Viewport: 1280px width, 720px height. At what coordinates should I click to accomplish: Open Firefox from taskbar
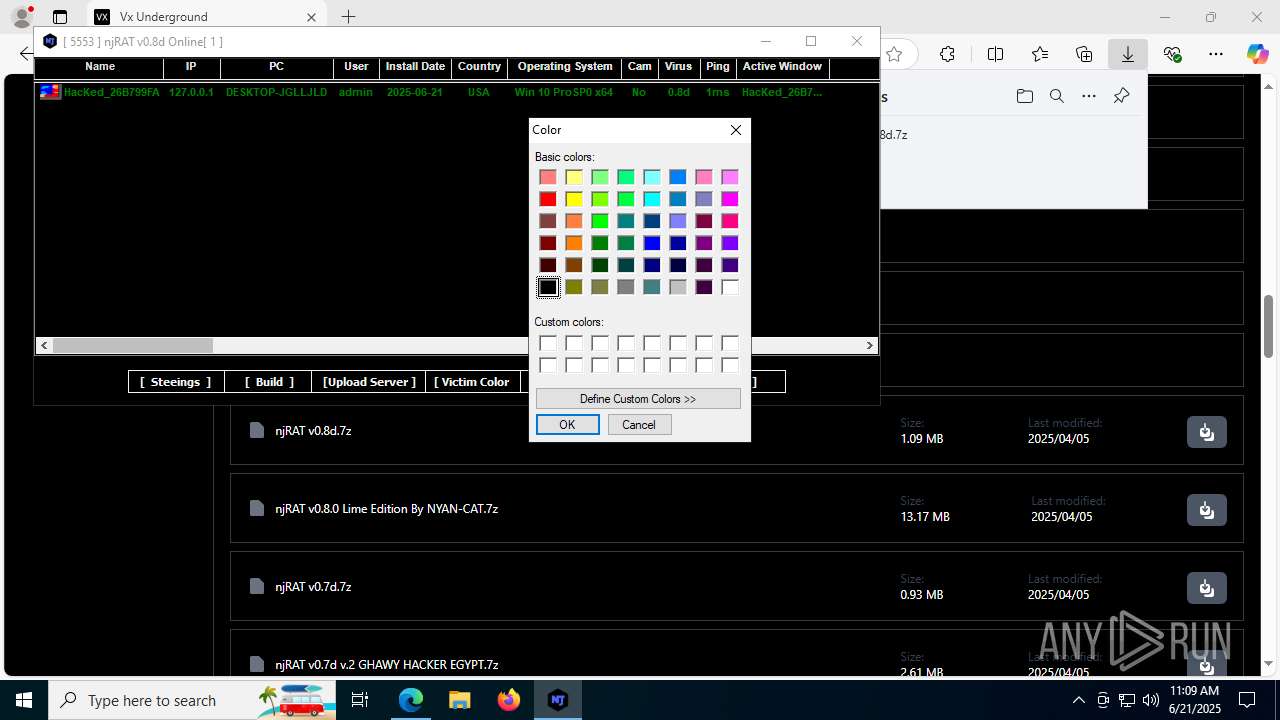(x=509, y=700)
